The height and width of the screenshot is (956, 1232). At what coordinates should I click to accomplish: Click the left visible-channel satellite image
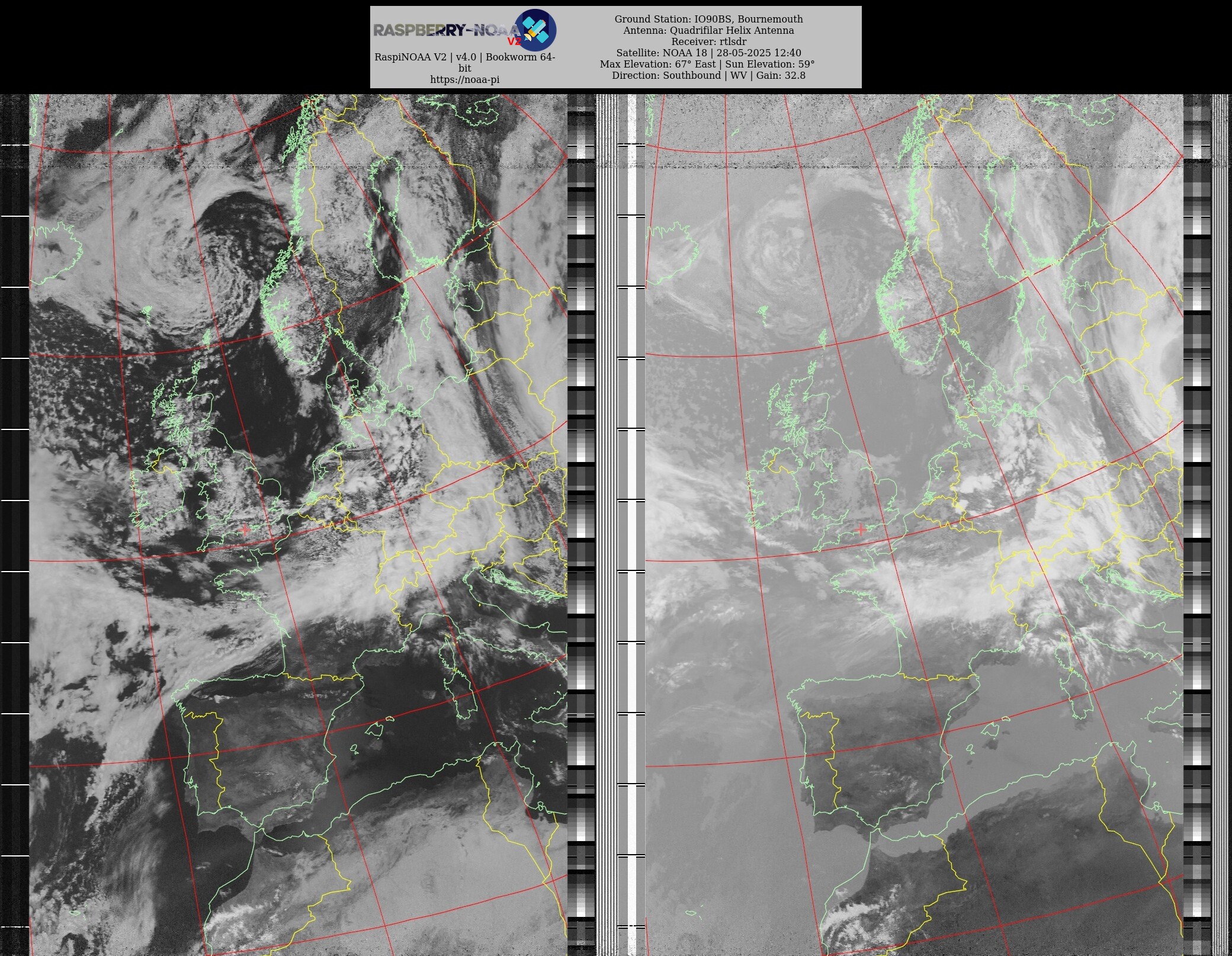pyautogui.click(x=299, y=525)
